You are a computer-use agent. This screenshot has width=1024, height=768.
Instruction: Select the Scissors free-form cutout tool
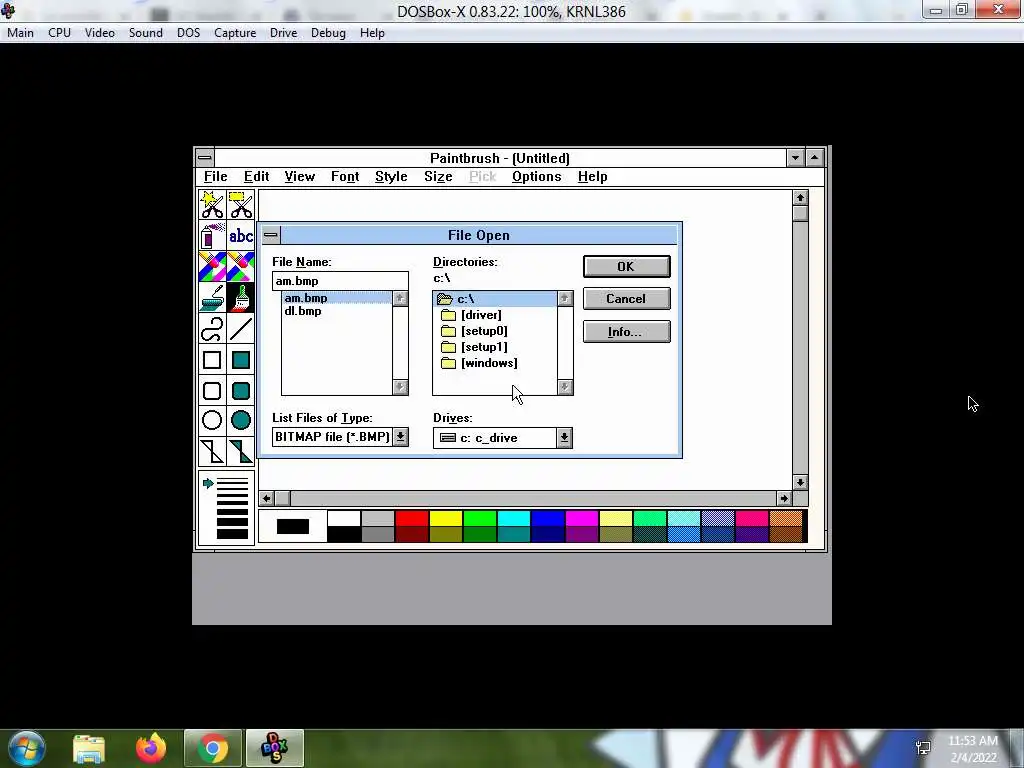point(212,204)
